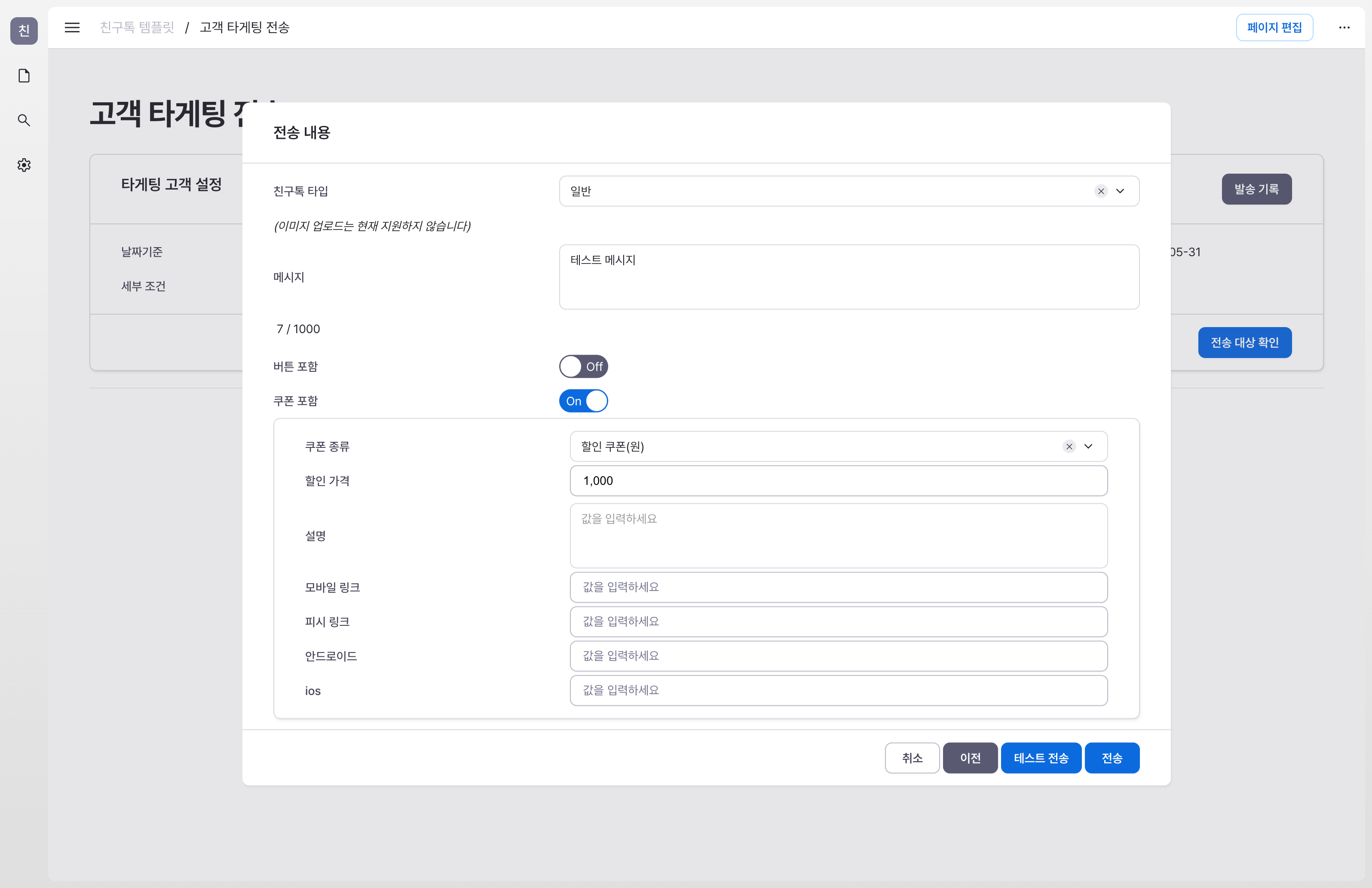1372x888 pixels.
Task: Click the 전송 button
Action: tap(1112, 757)
